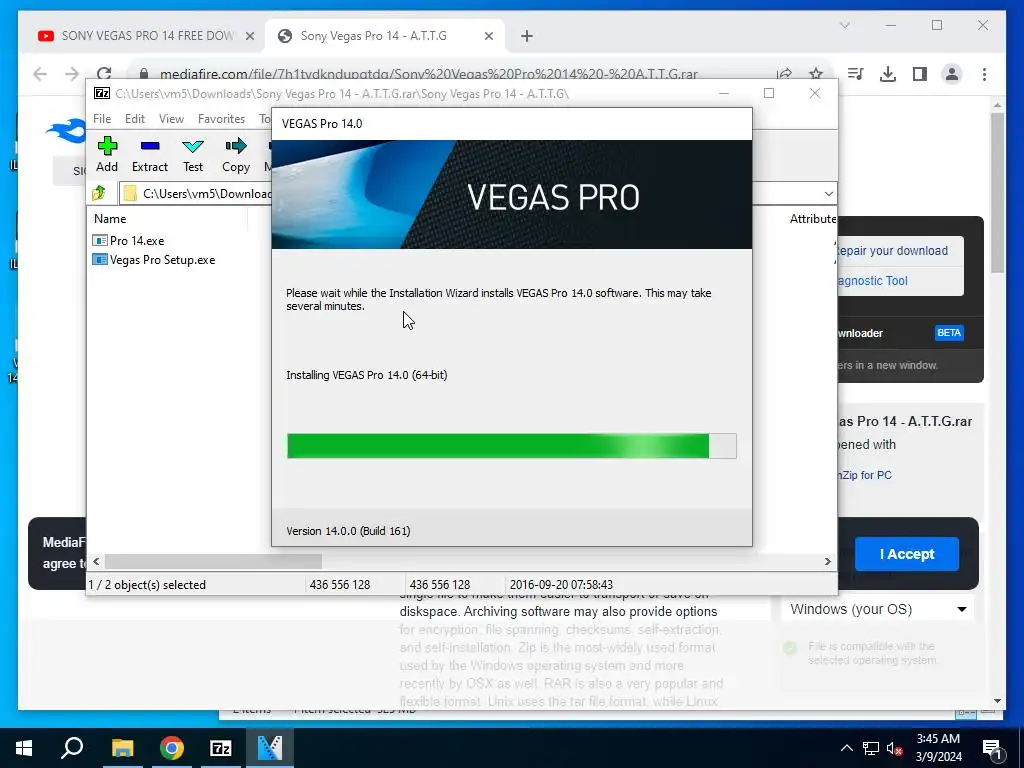Click the installation progress bar
The width and height of the screenshot is (1024, 768).
pyautogui.click(x=511, y=446)
